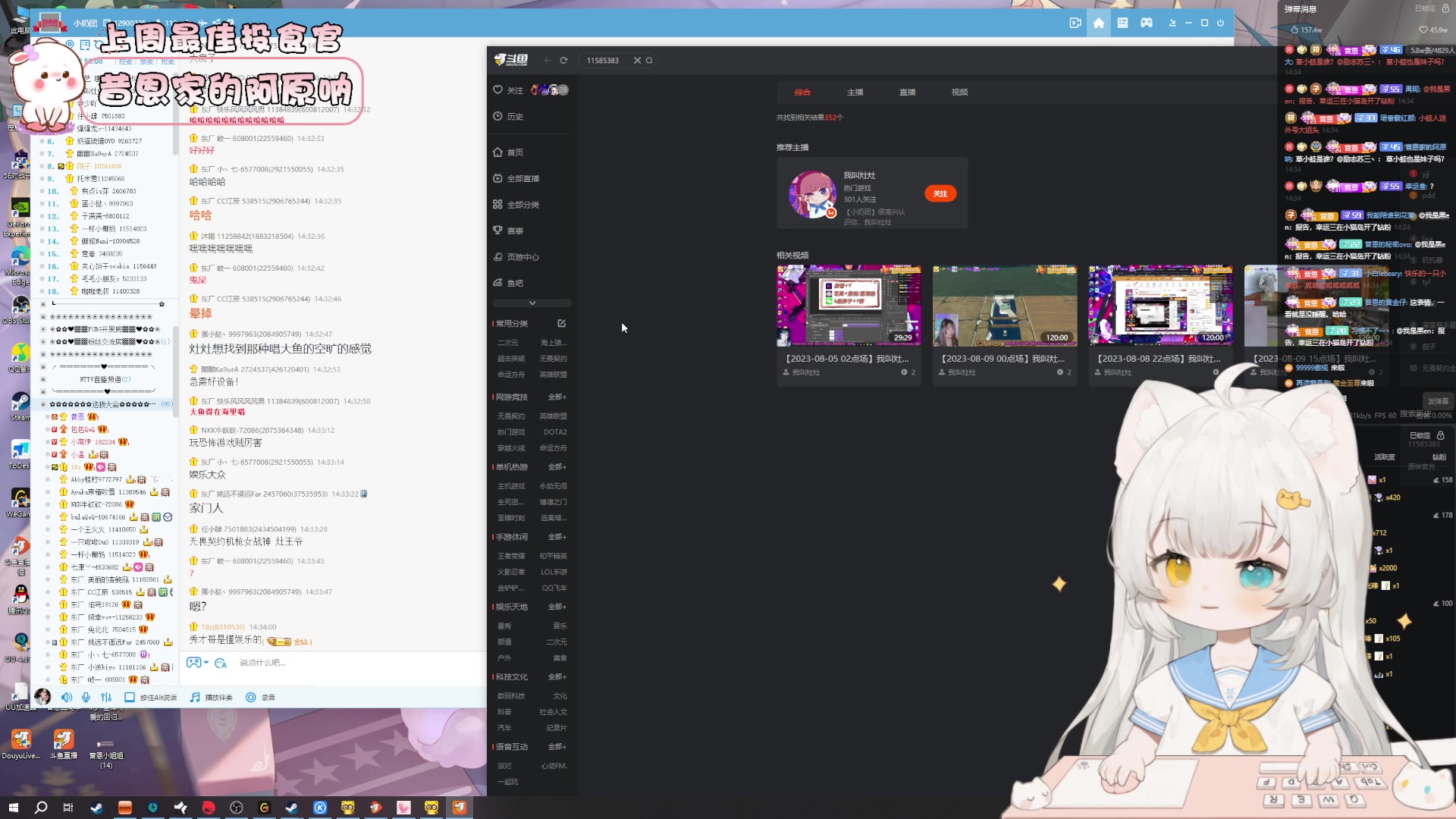Click the search magnifier in Douyu search box
Screen dimensions: 1456x819
(x=649, y=61)
